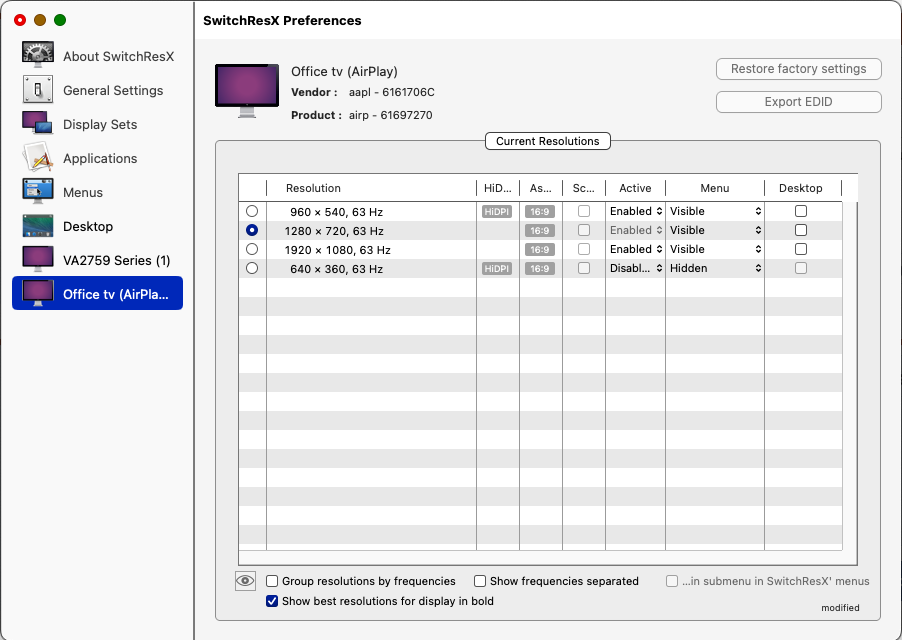
Task: Select the 1280 × 720 resolution radio button
Action: 252,230
